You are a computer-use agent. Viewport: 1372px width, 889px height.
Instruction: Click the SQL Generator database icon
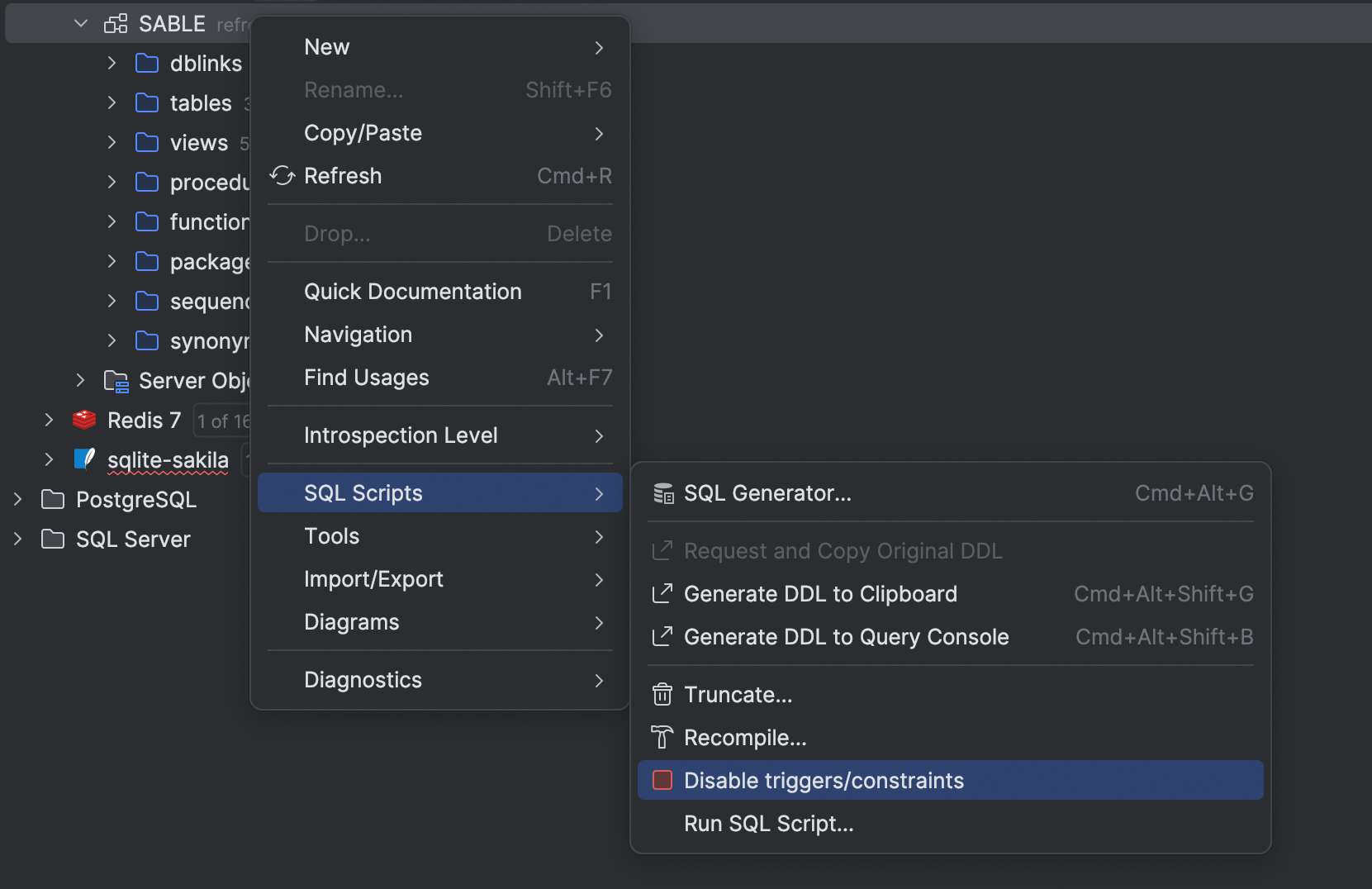(x=662, y=493)
